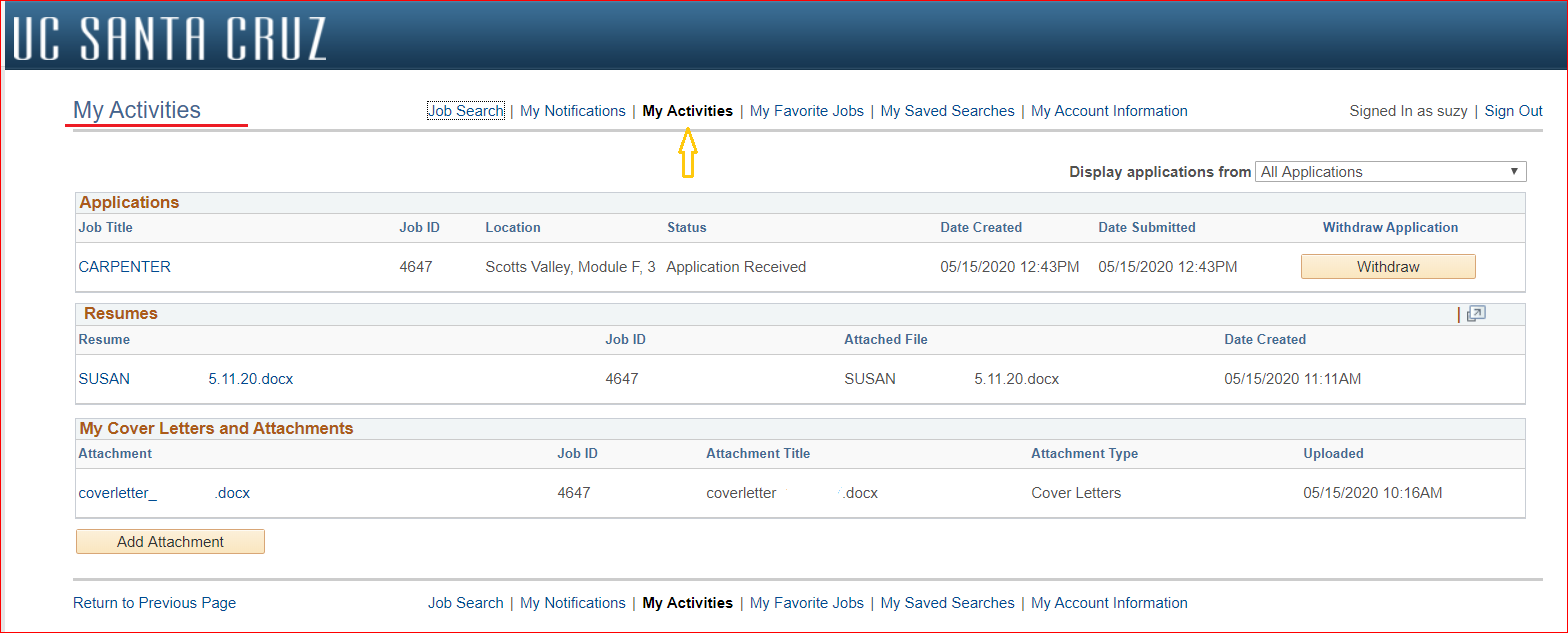Image resolution: width=1568 pixels, height=633 pixels.
Task: Open the Resumes grid in a new window icon
Action: 1476,314
